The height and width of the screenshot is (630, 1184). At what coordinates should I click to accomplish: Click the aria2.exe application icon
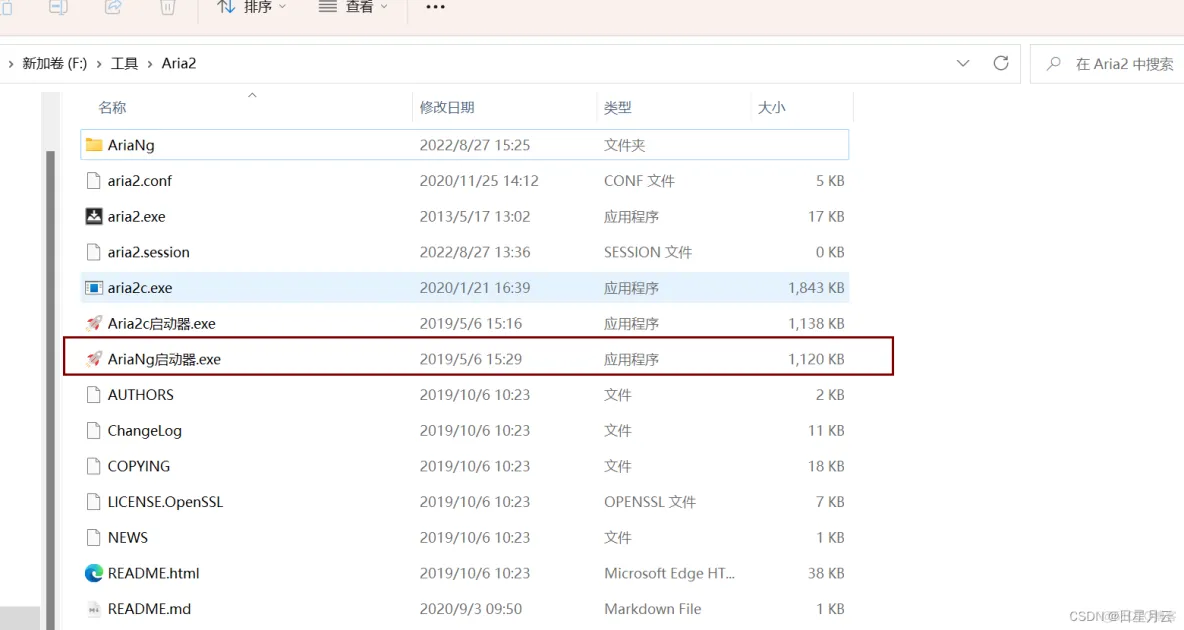pyautogui.click(x=94, y=216)
